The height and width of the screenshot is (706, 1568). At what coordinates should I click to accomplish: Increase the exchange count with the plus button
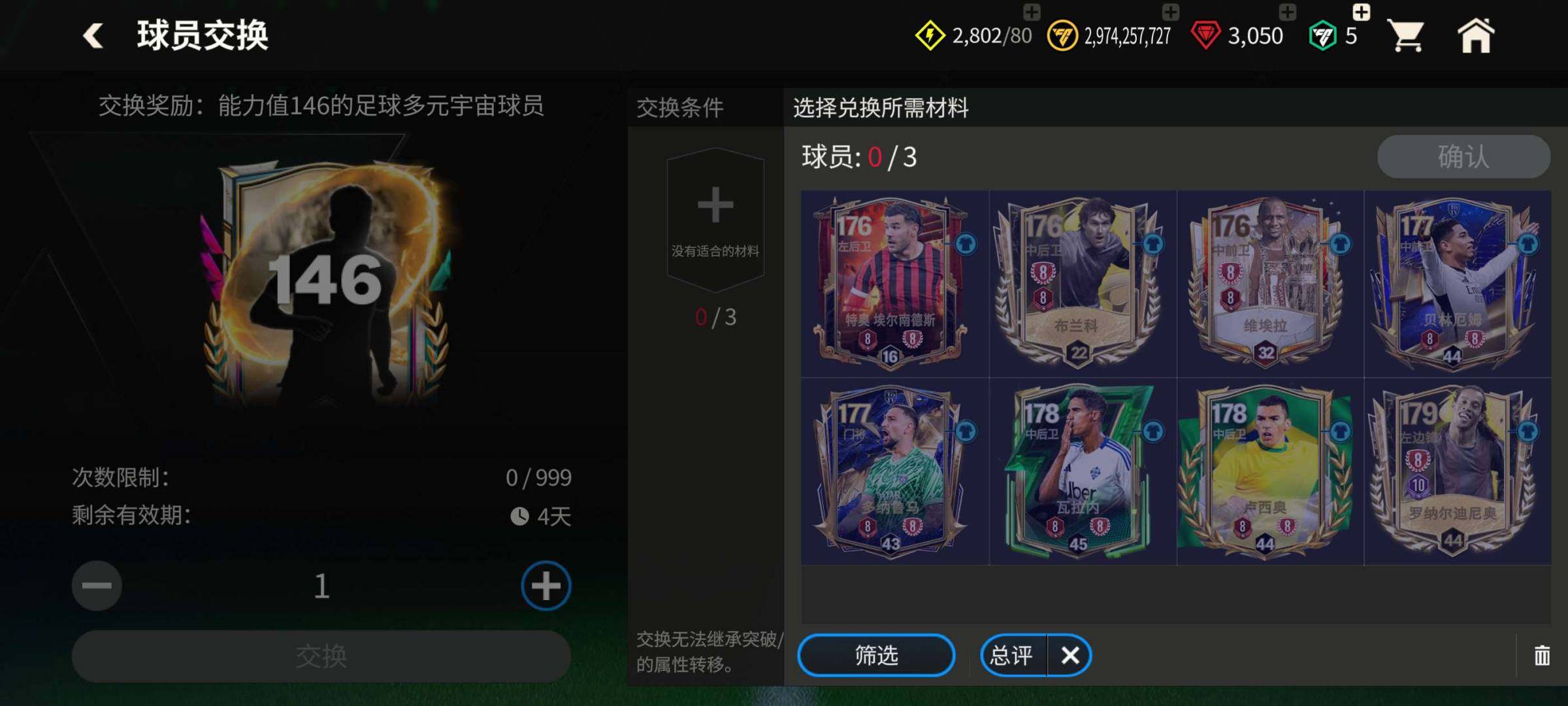coord(546,586)
